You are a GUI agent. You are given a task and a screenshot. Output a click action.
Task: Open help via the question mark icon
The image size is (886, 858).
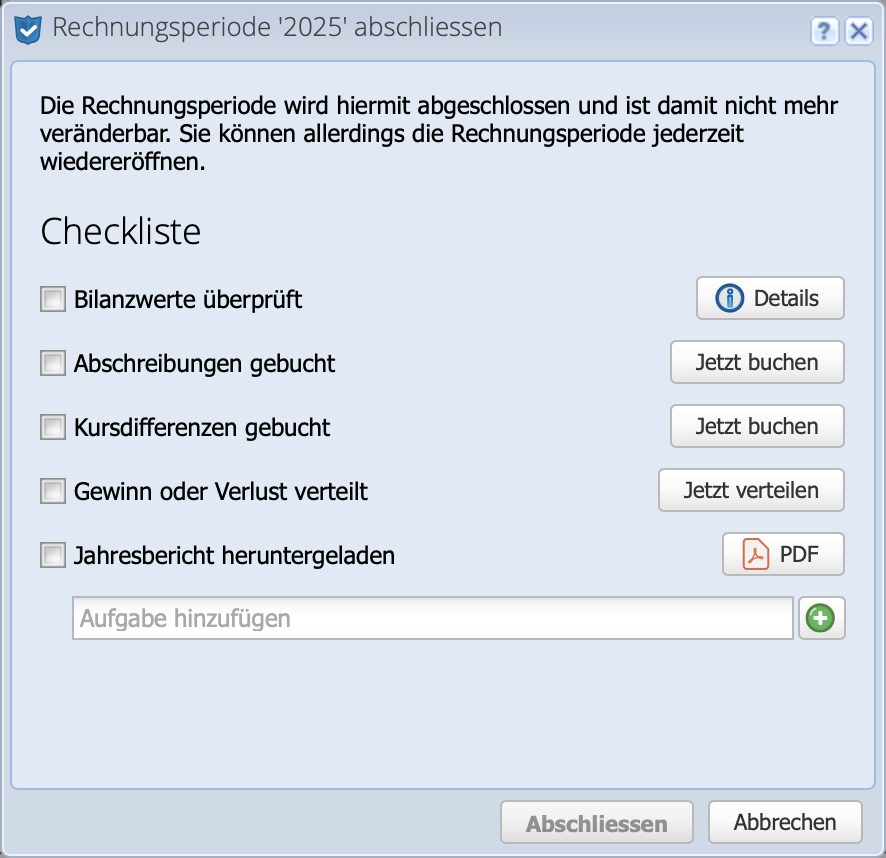(823, 31)
